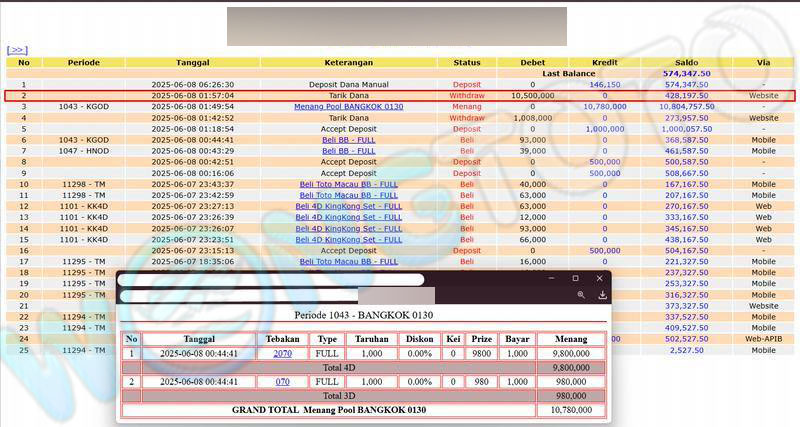This screenshot has height=427, width=800.
Task: Click the zoom magnifier icon in popup
Action: [x=581, y=295]
